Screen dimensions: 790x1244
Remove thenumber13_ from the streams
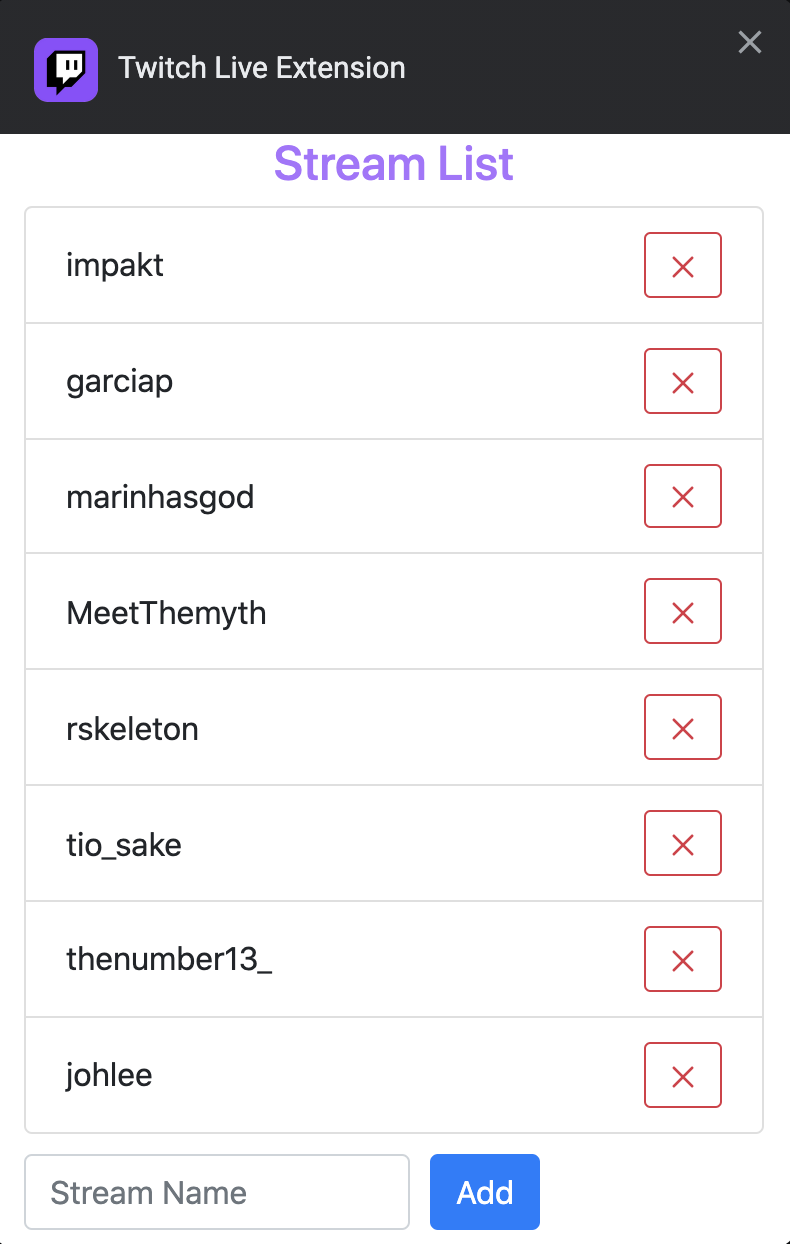click(682, 960)
